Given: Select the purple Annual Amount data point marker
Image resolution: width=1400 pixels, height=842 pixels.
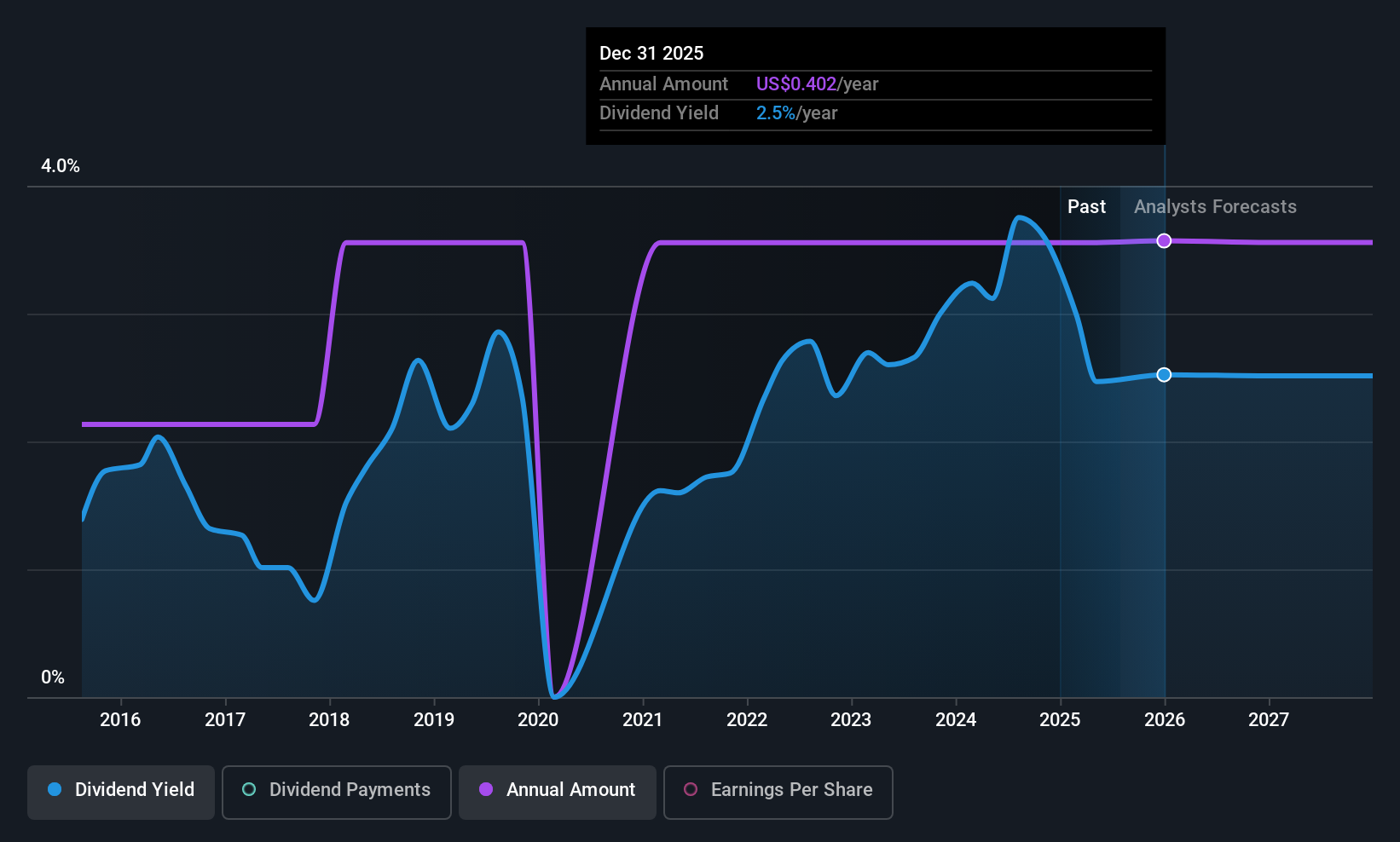Looking at the screenshot, I should click(x=1164, y=241).
